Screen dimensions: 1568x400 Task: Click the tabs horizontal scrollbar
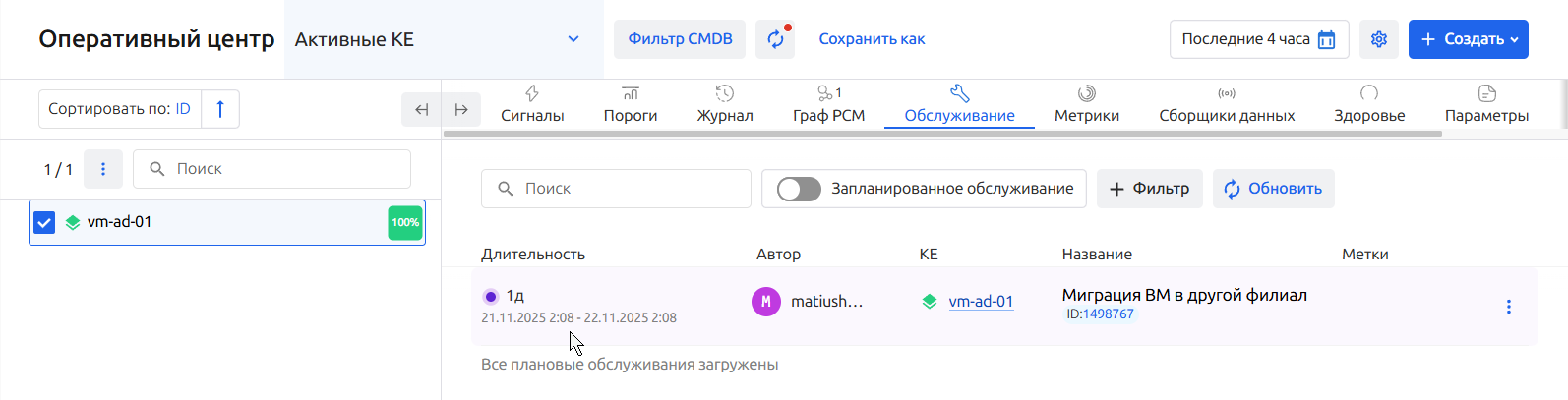942,134
